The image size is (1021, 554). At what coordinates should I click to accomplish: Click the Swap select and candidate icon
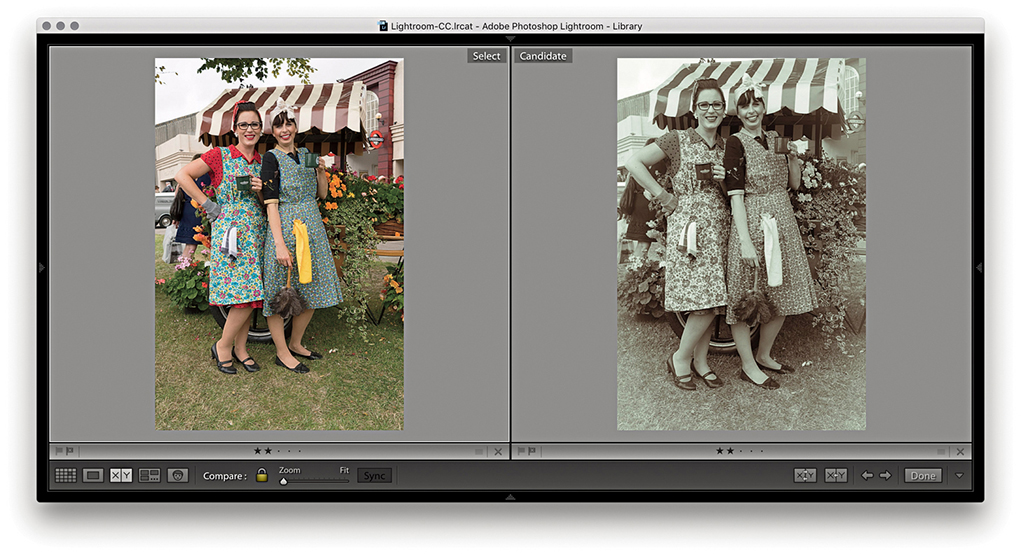(x=805, y=475)
